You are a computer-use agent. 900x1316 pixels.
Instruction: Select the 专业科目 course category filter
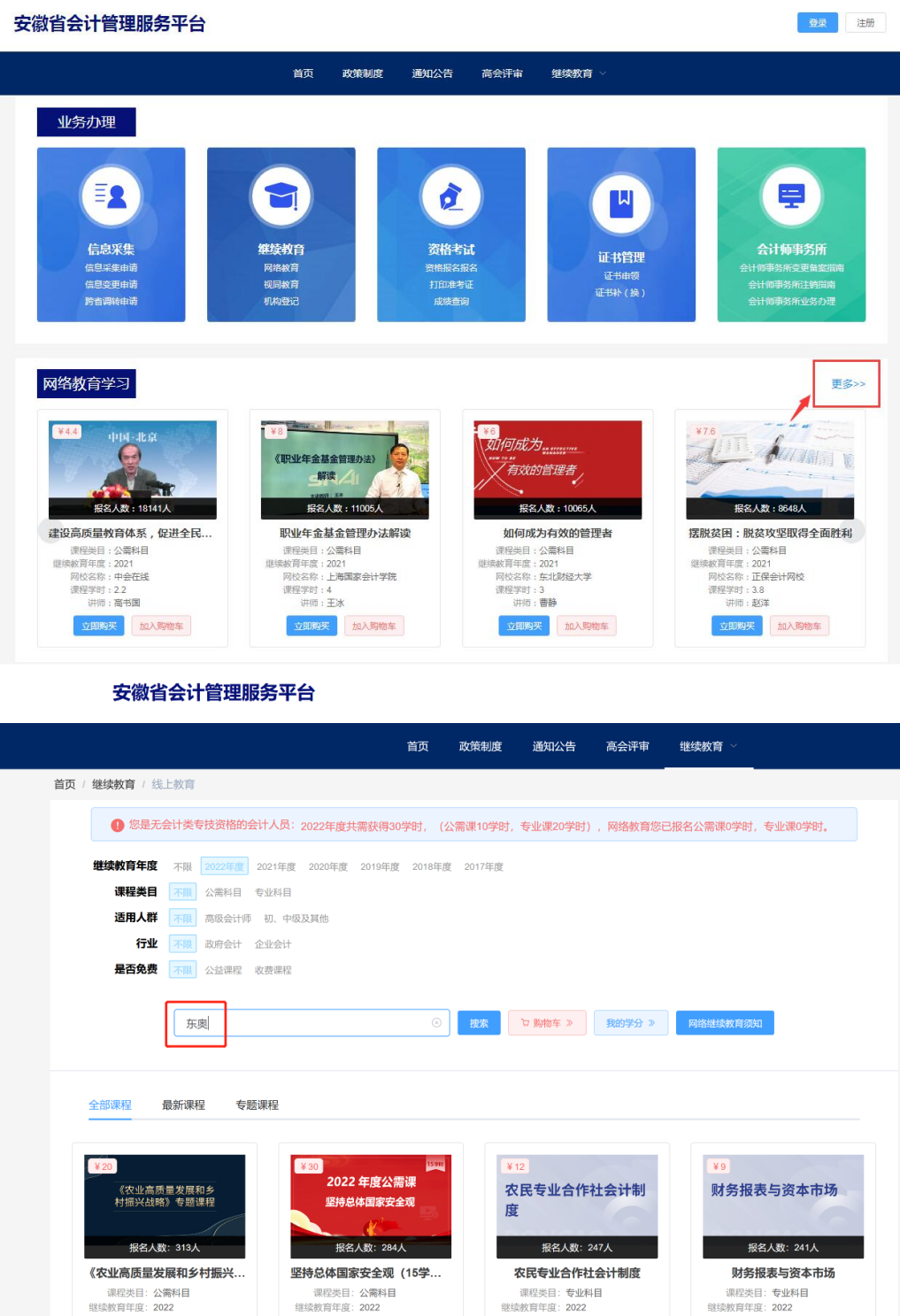click(x=273, y=893)
